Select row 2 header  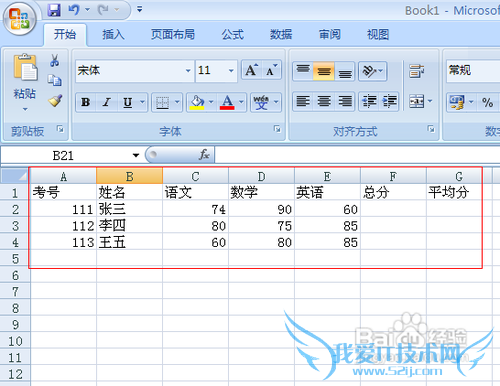click(15, 209)
